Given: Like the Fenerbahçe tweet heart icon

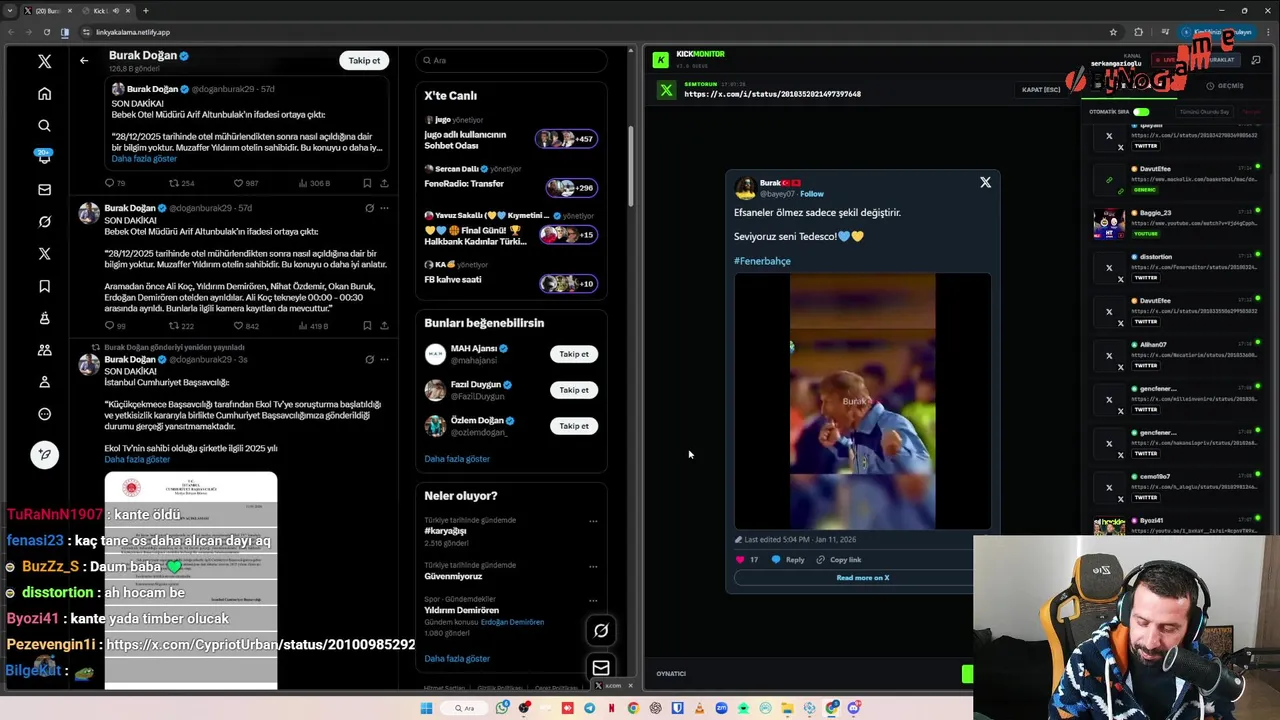Looking at the screenshot, I should click(x=740, y=560).
